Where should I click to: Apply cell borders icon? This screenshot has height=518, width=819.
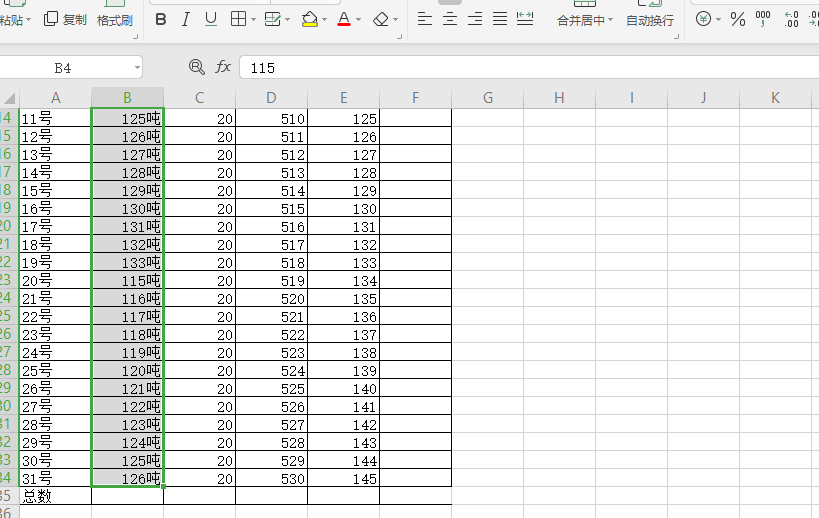[238, 19]
